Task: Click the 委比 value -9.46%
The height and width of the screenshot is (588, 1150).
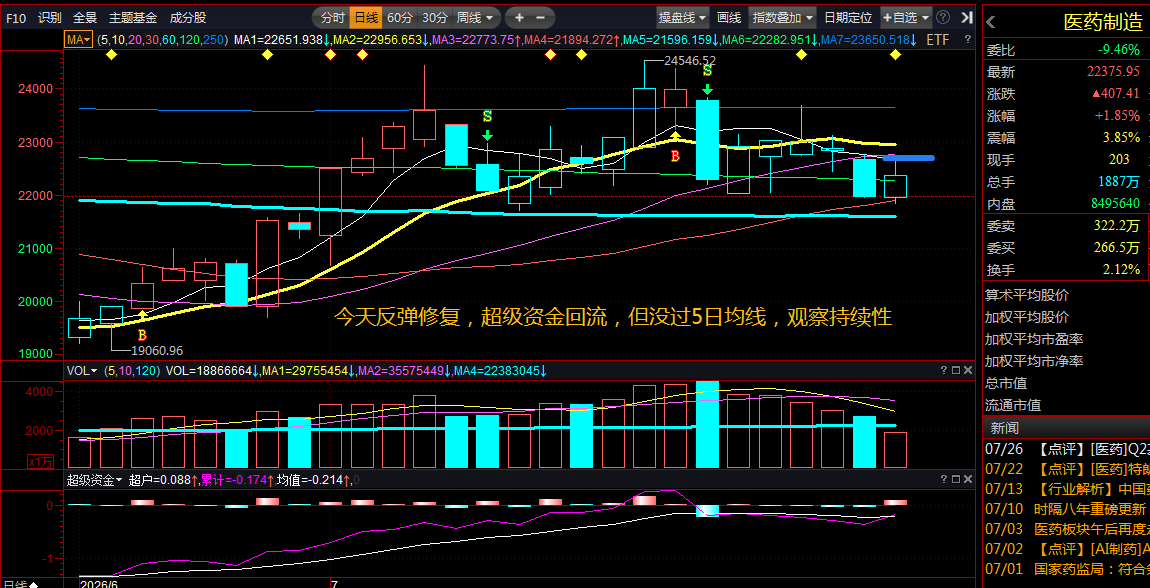Action: [x=1118, y=50]
